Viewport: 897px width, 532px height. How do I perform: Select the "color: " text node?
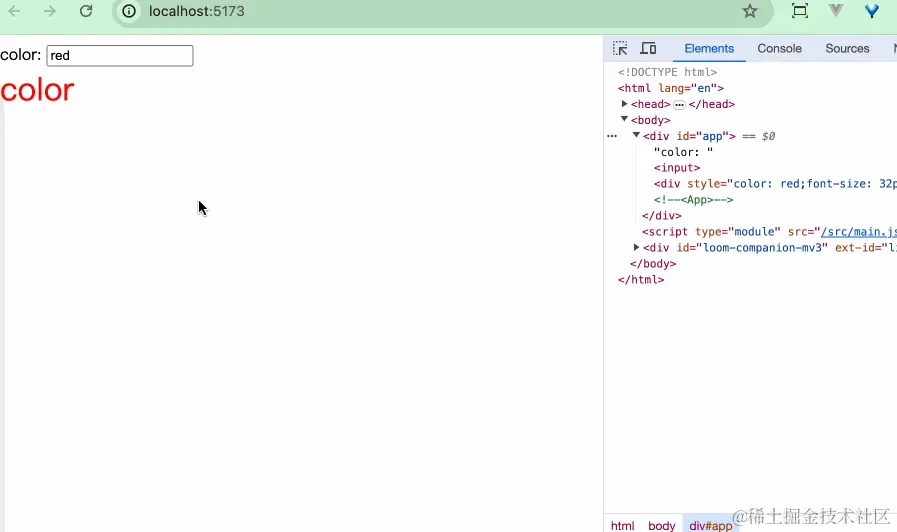click(683, 152)
